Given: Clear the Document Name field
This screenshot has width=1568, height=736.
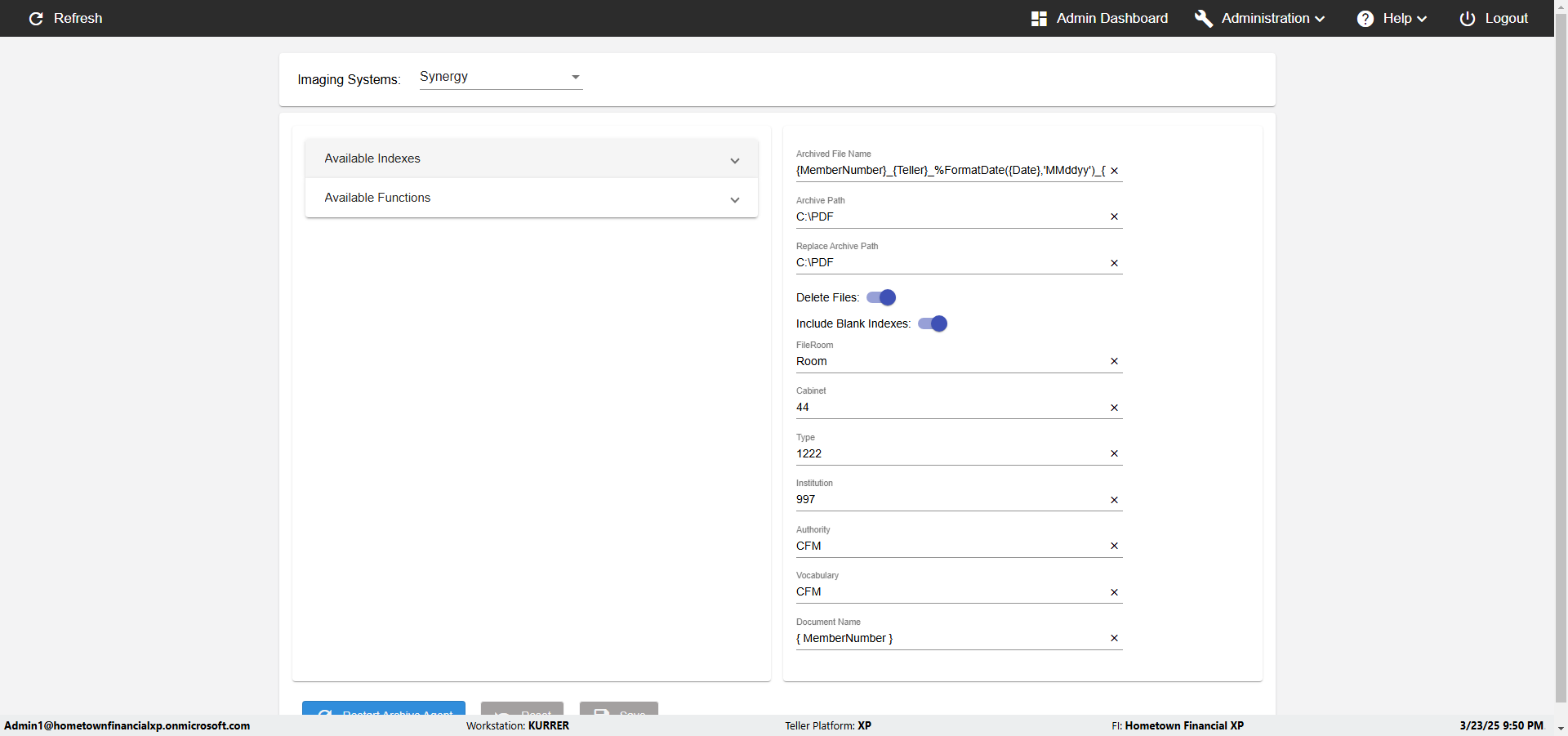Looking at the screenshot, I should [x=1114, y=638].
